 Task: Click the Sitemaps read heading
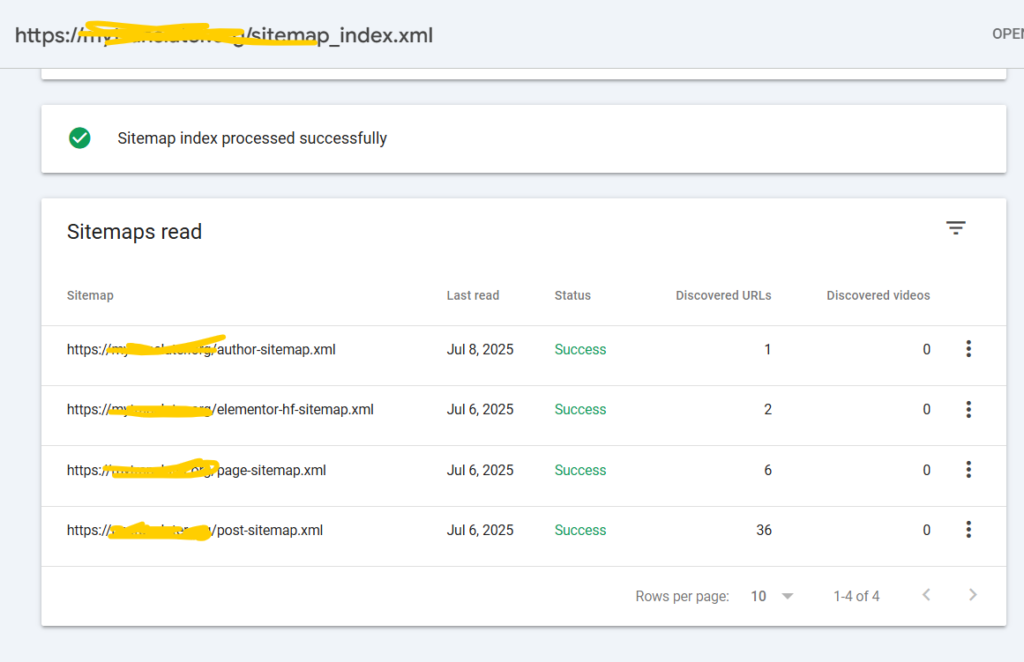(x=135, y=232)
